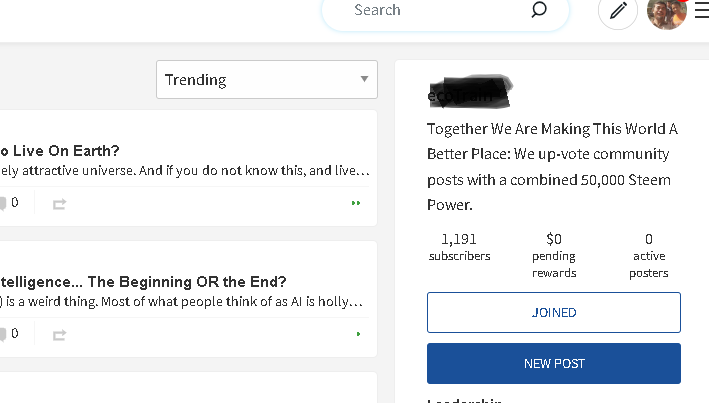Open comments on "Live On Earth?" post
The height and width of the screenshot is (403, 709).
8,203
